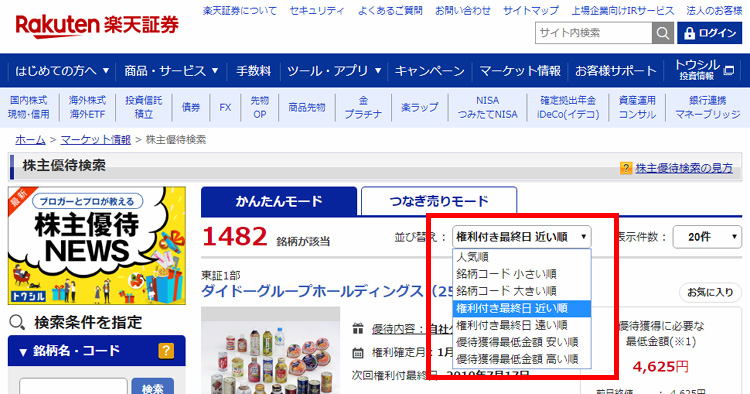The width and height of the screenshot is (750, 394).
Task: Go to 楽ラップ section
Action: tap(419, 107)
